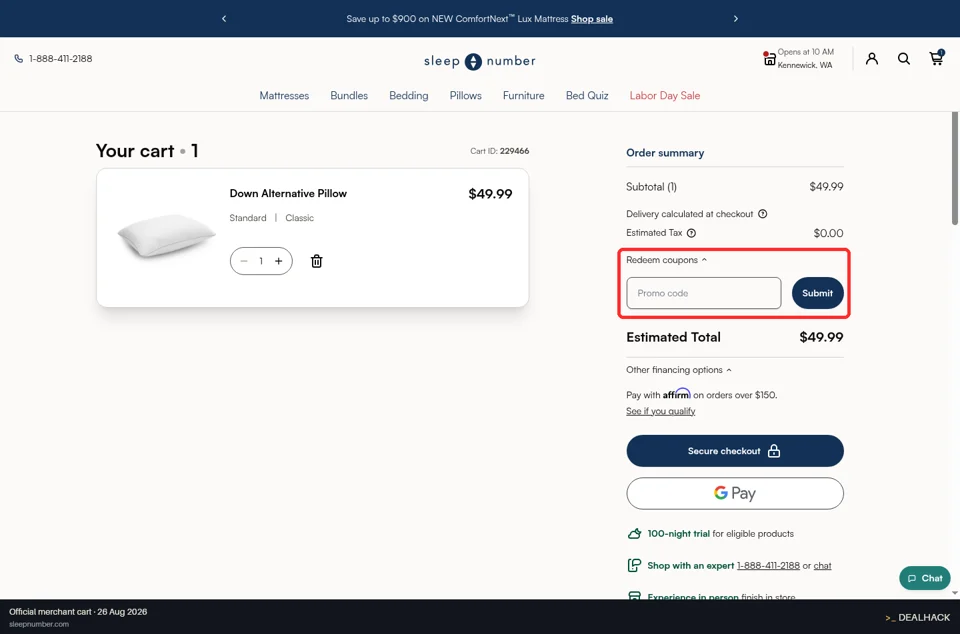This screenshot has width=960, height=634.
Task: Click the 100-night trial moon icon
Action: [634, 534]
